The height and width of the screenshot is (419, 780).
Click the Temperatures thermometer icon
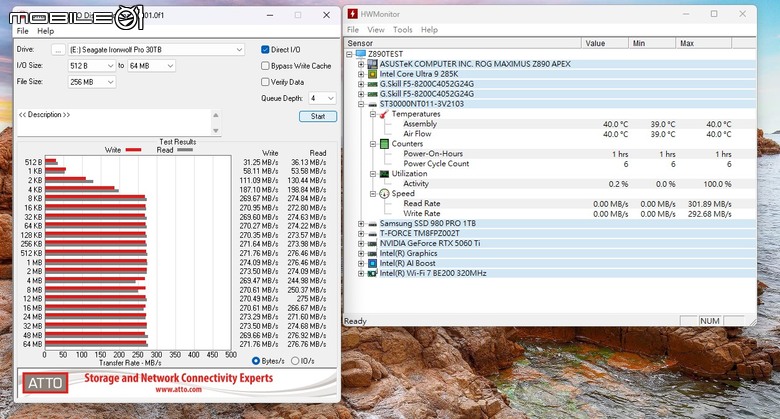(x=384, y=114)
